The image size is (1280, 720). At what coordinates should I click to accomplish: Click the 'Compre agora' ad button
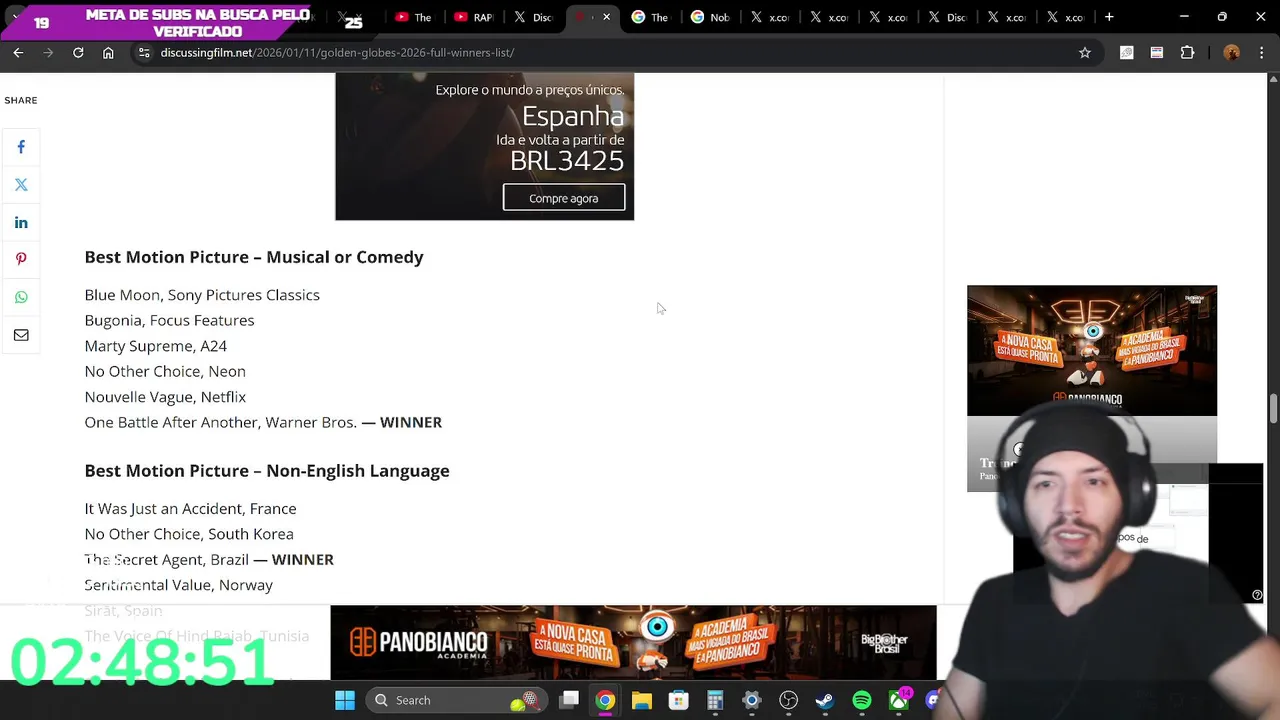[x=564, y=198]
